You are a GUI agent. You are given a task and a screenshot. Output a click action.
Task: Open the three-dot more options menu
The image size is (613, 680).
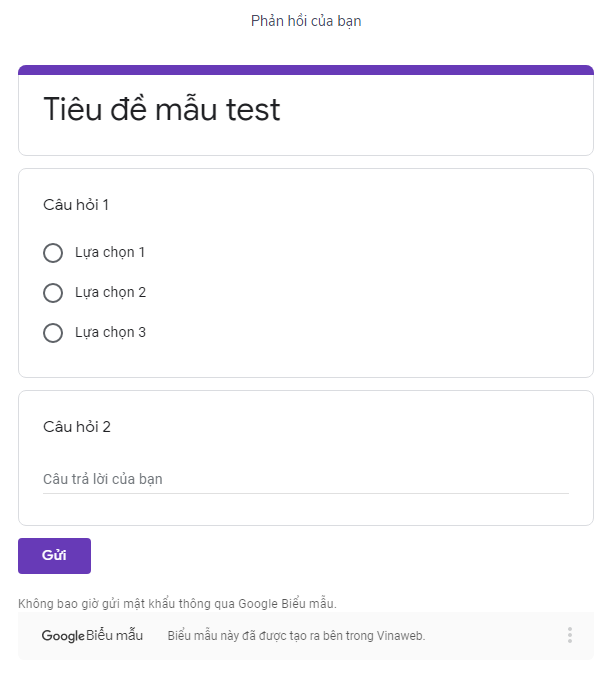coord(570,635)
